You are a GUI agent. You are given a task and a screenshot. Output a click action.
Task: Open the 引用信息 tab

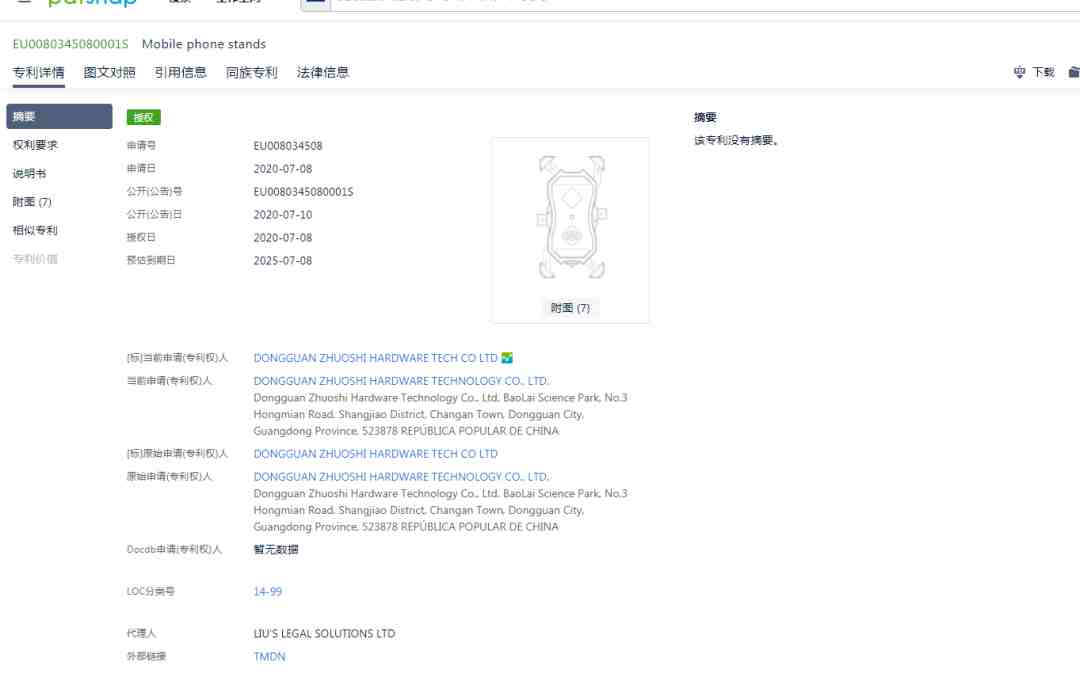coord(180,72)
